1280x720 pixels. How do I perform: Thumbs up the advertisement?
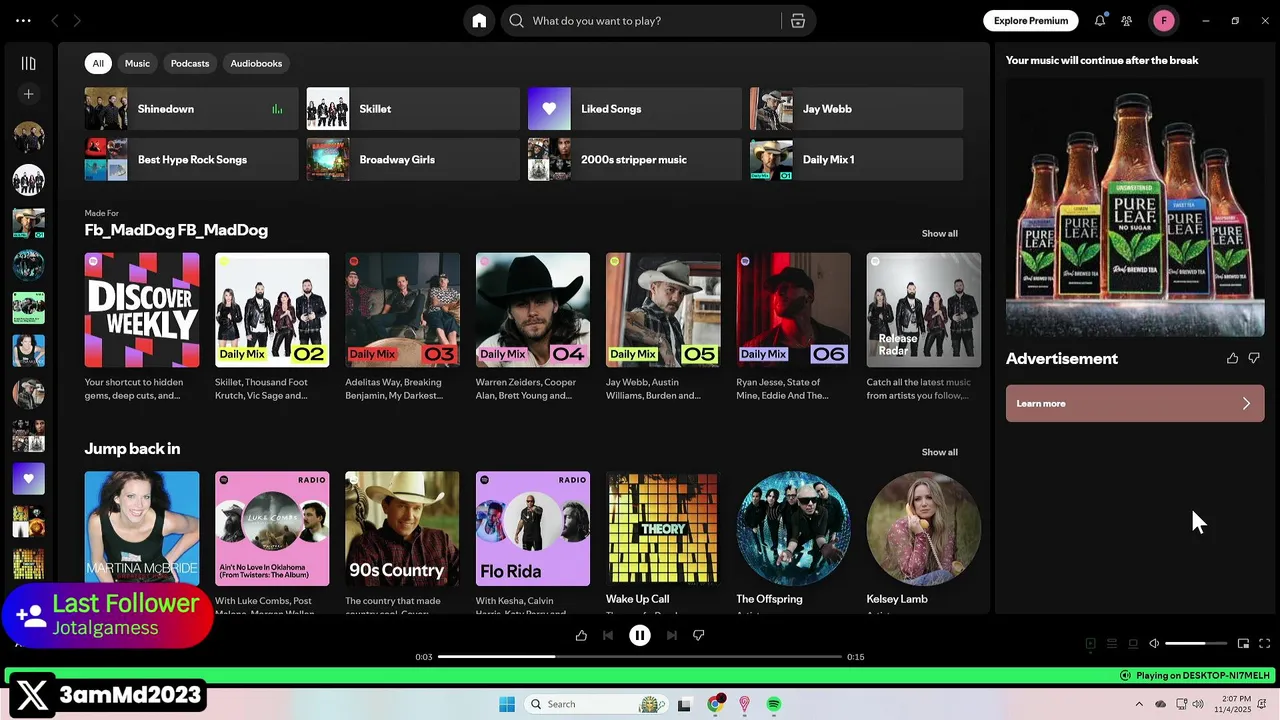click(x=1232, y=358)
